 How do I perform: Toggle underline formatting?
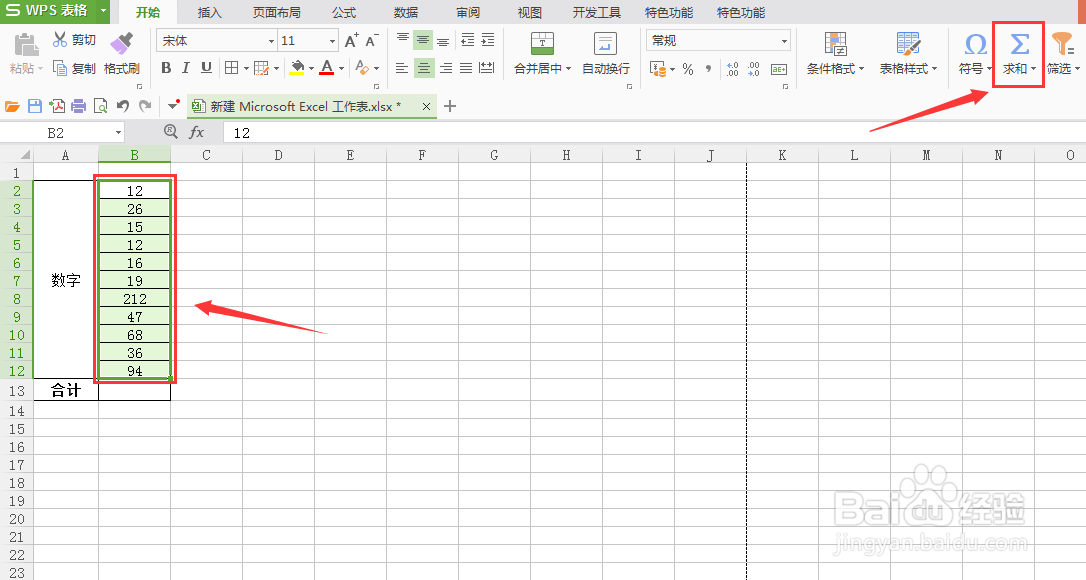coord(206,68)
